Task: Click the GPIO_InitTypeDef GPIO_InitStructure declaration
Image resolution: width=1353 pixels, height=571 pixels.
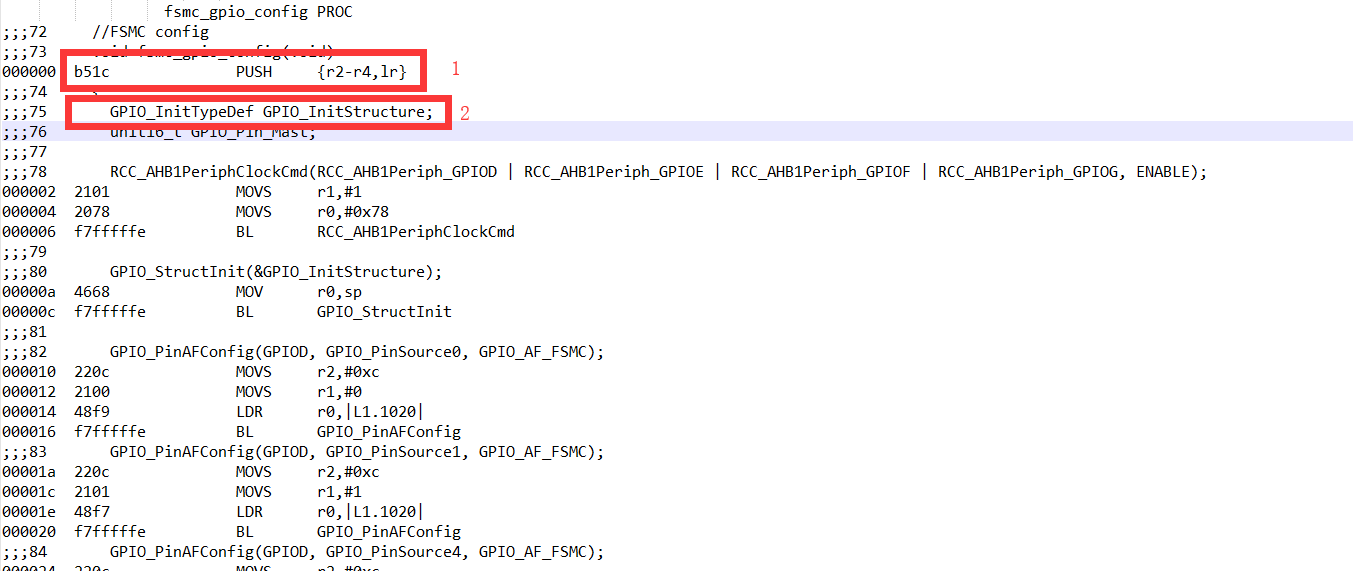Action: pos(271,112)
